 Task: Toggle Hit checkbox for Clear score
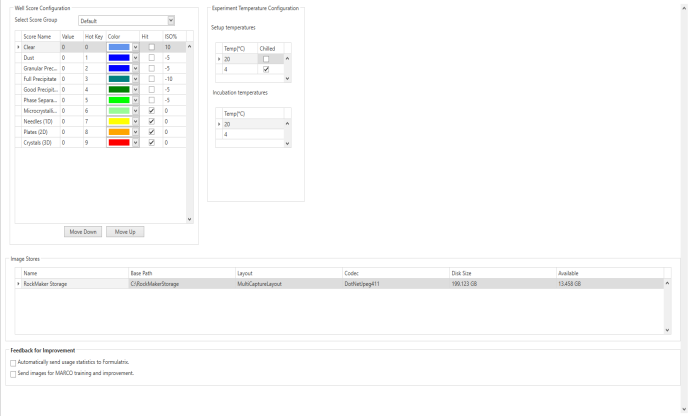152,47
